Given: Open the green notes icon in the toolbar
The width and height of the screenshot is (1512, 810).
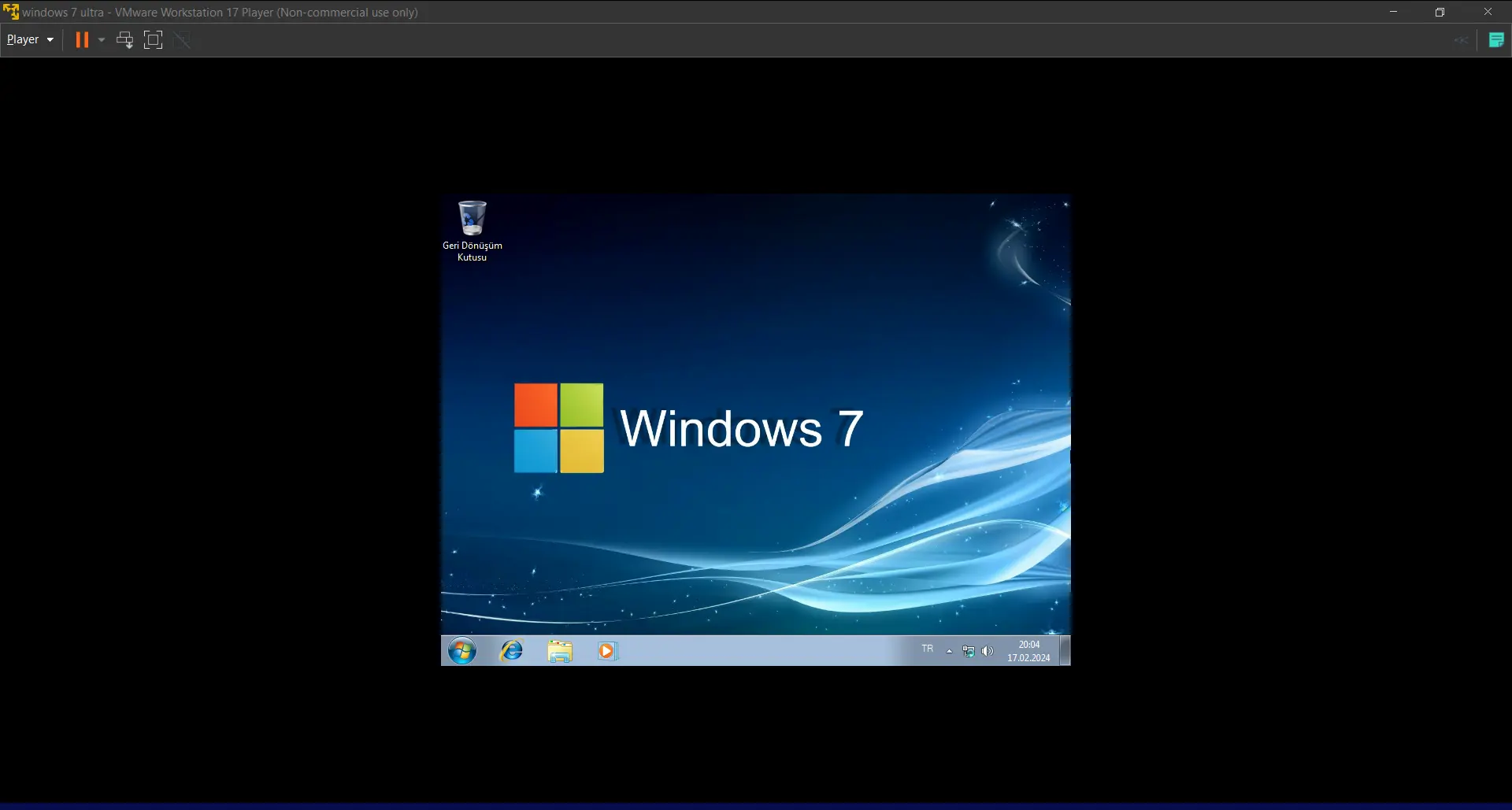Looking at the screenshot, I should 1496,40.
